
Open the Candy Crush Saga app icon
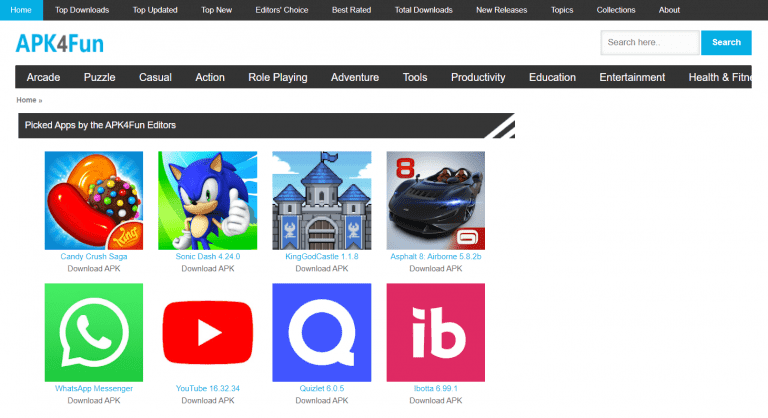[94, 200]
